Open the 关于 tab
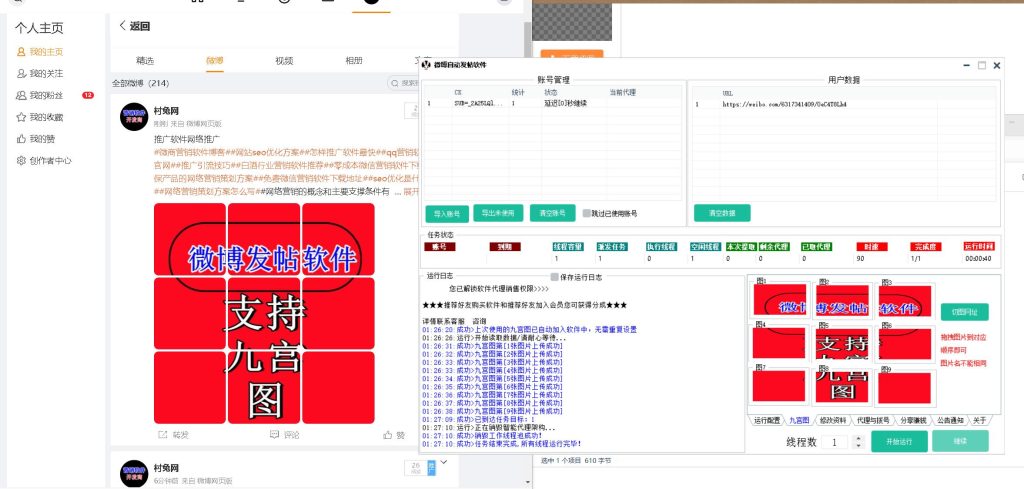This screenshot has width=1024, height=489. (980, 420)
